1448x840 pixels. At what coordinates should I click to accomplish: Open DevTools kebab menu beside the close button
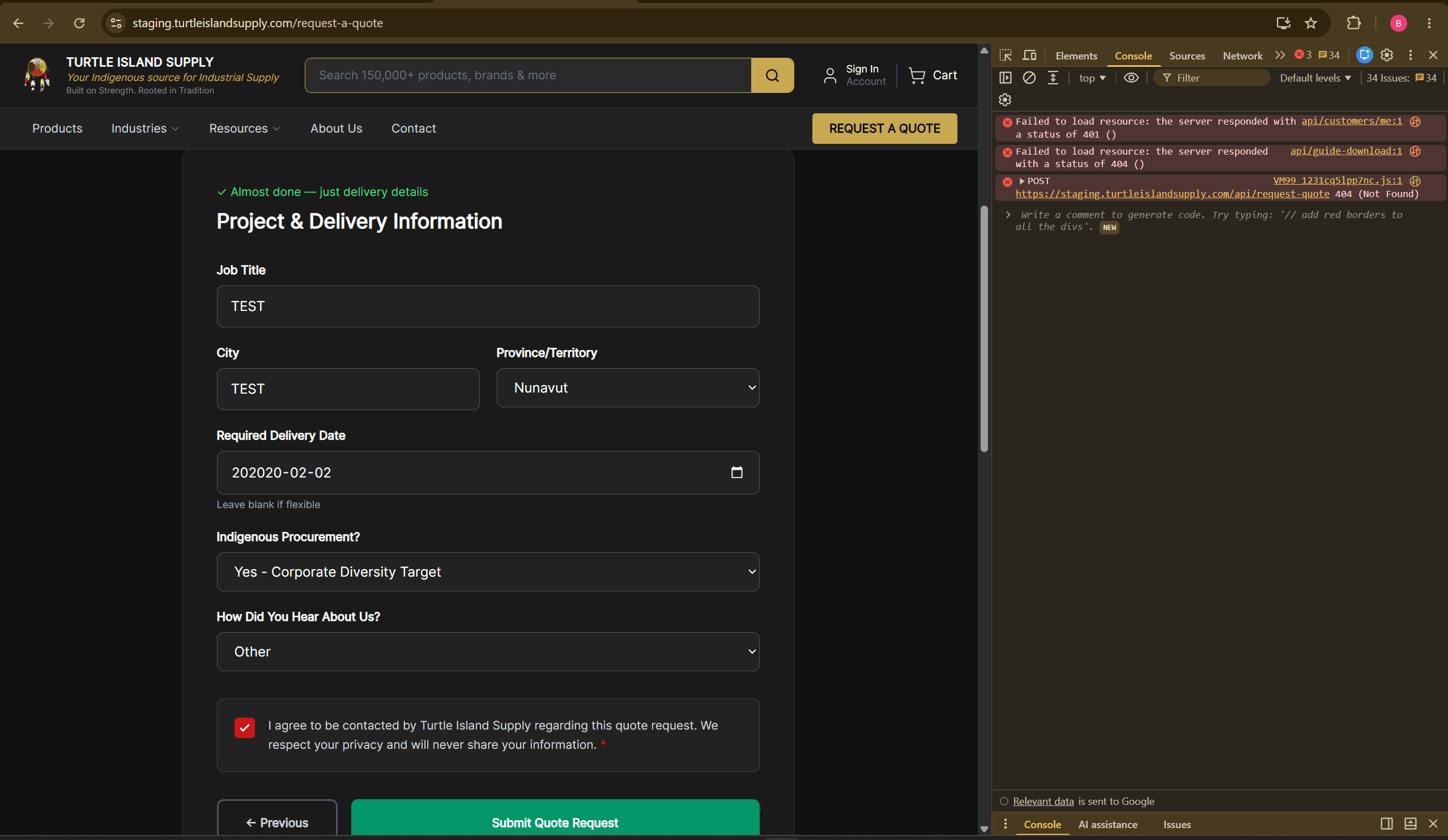tap(1411, 55)
